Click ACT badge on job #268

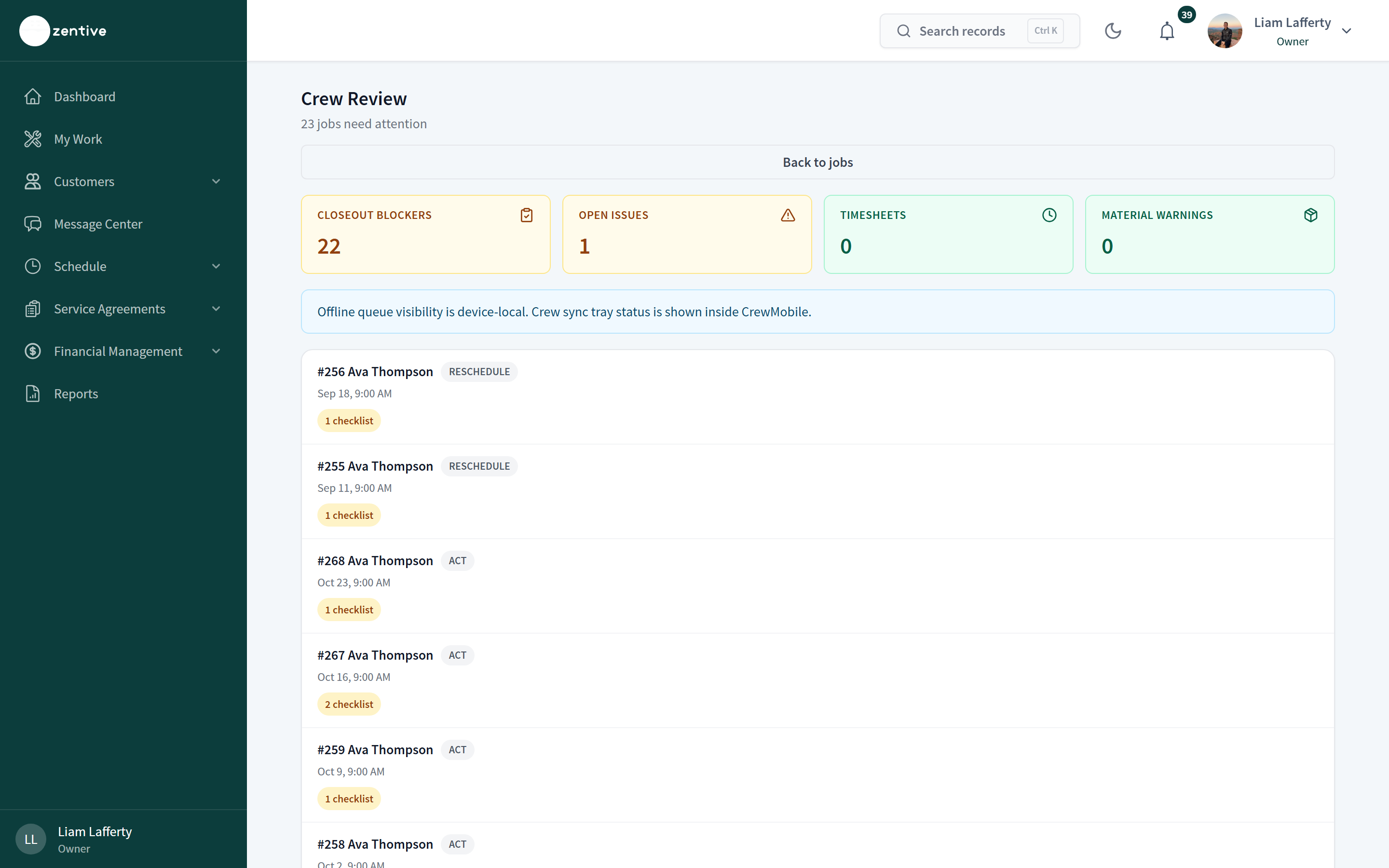coord(457,560)
